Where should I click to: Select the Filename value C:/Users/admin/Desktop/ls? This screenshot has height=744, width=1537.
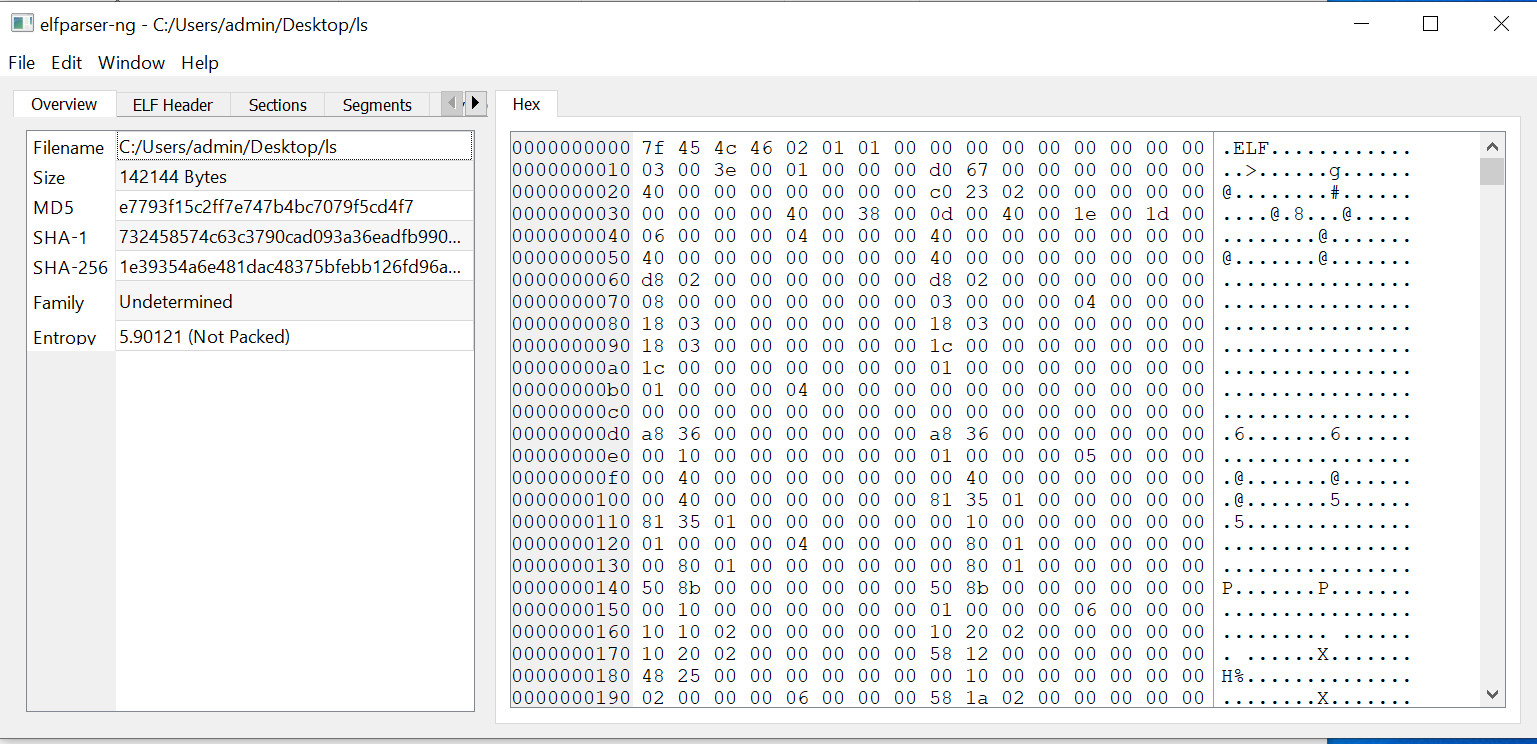294,146
